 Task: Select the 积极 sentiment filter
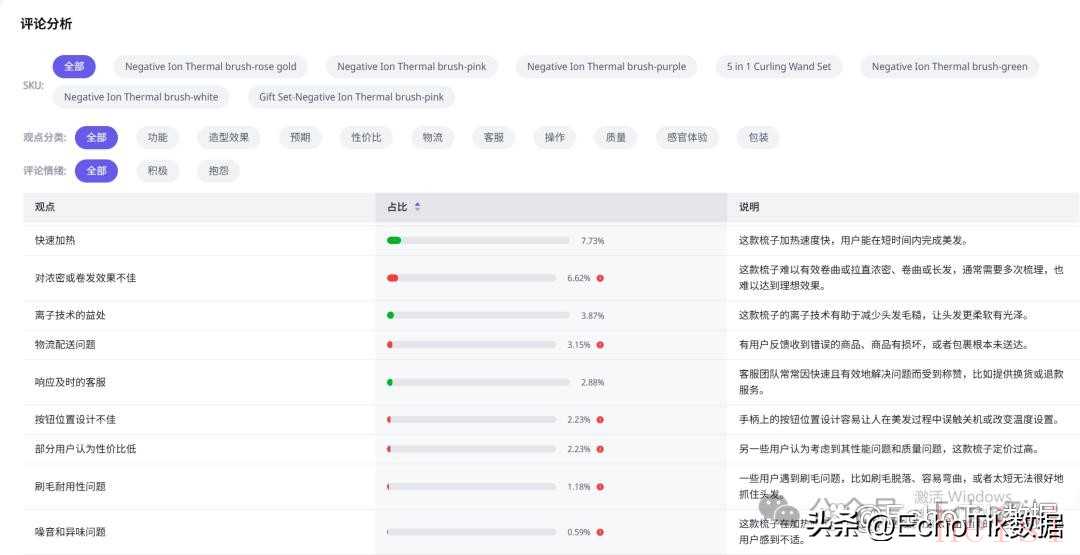pos(158,171)
